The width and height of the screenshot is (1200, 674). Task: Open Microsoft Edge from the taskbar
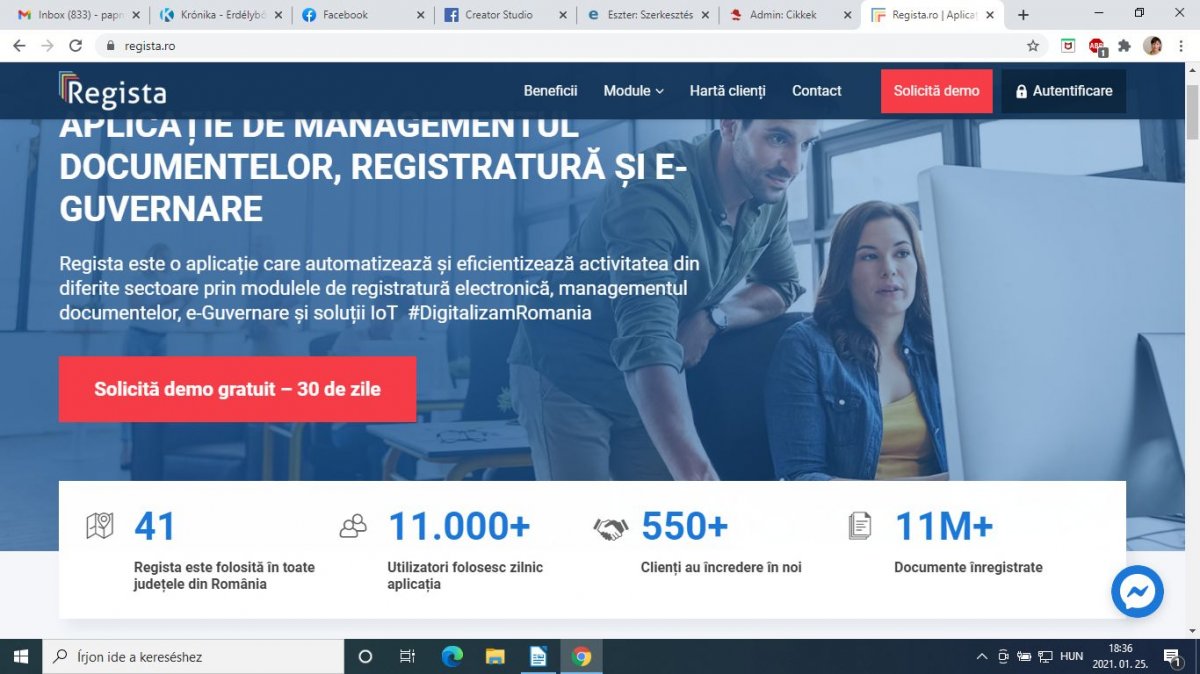coord(452,657)
